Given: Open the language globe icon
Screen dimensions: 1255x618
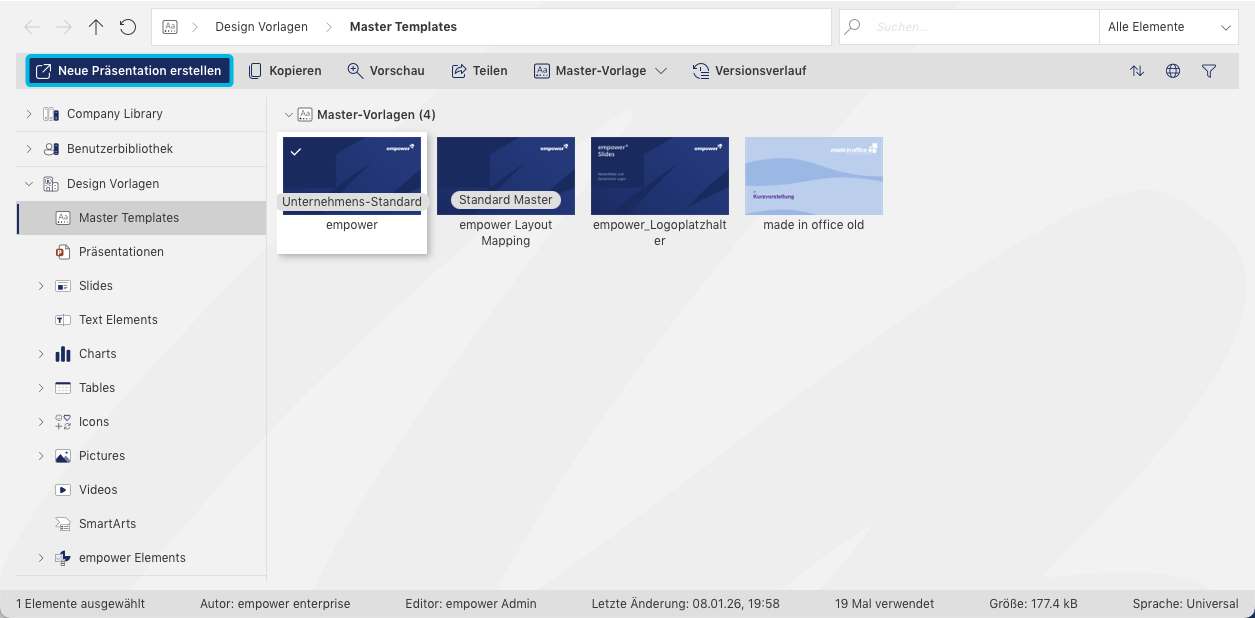Looking at the screenshot, I should pyautogui.click(x=1173, y=71).
